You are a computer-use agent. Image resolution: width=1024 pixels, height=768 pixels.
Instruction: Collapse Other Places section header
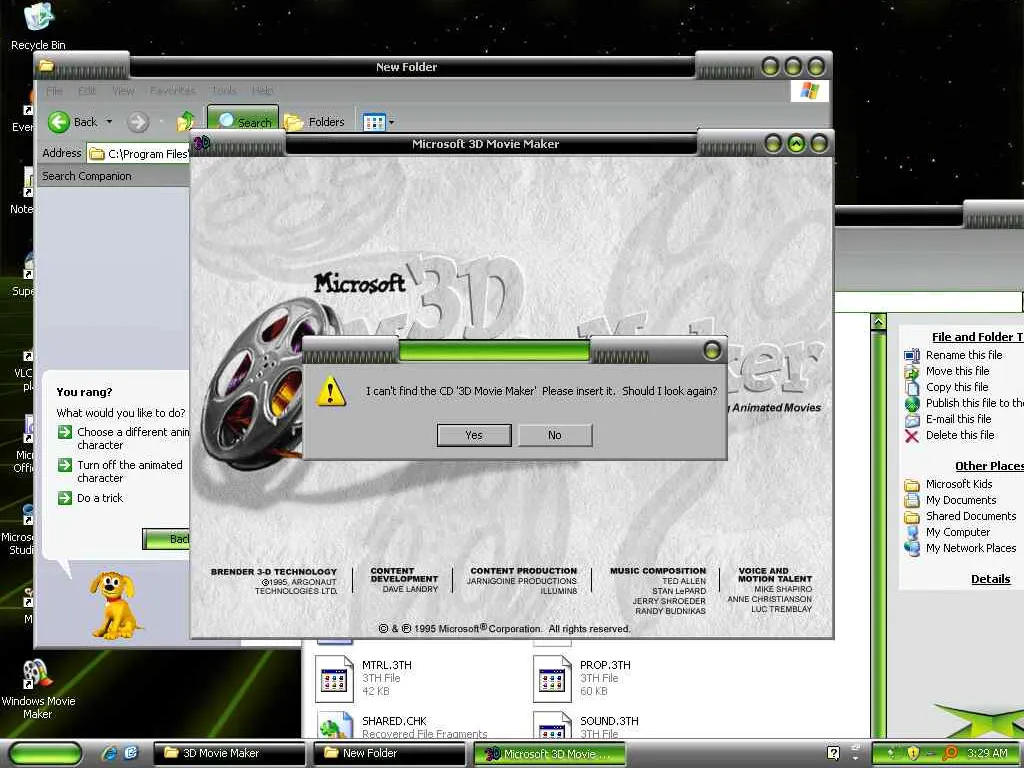click(x=989, y=466)
